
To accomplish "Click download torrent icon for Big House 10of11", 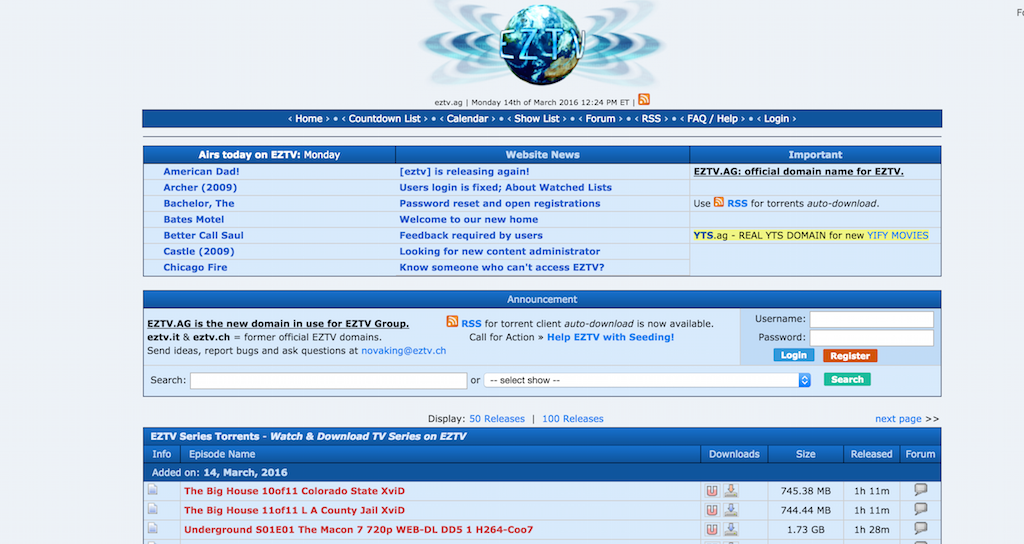I will (x=731, y=490).
